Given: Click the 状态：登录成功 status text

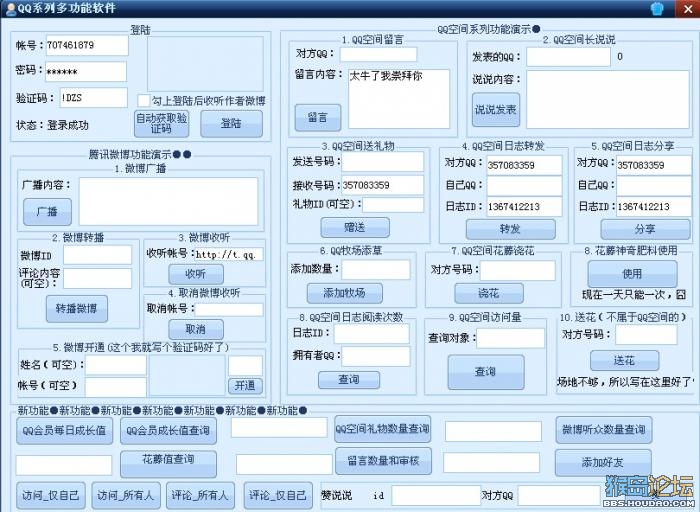Looking at the screenshot, I should pyautogui.click(x=52, y=125).
